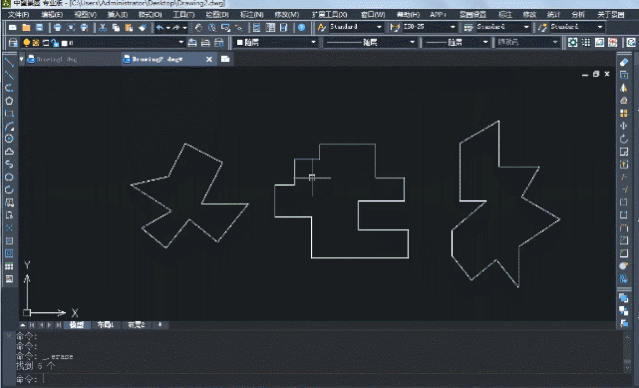Select the Line tool in the draw toolbar

click(9, 63)
